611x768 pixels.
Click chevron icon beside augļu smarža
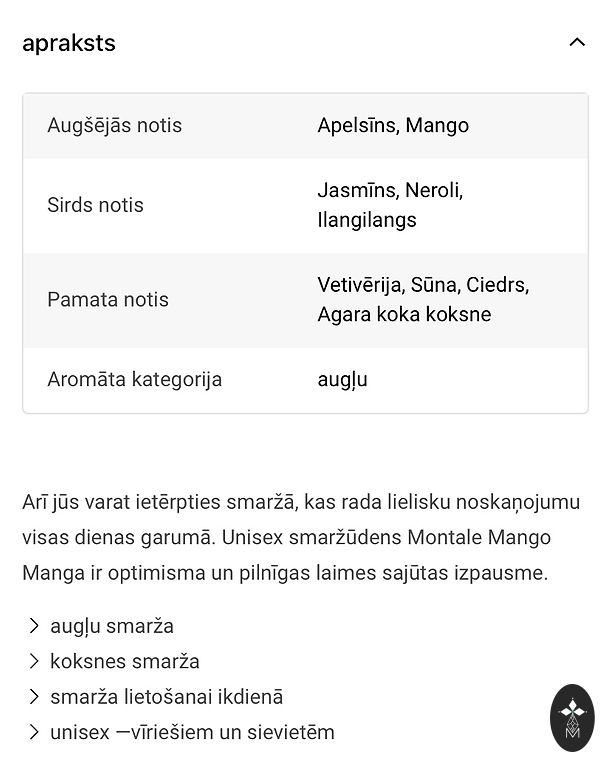tap(34, 626)
